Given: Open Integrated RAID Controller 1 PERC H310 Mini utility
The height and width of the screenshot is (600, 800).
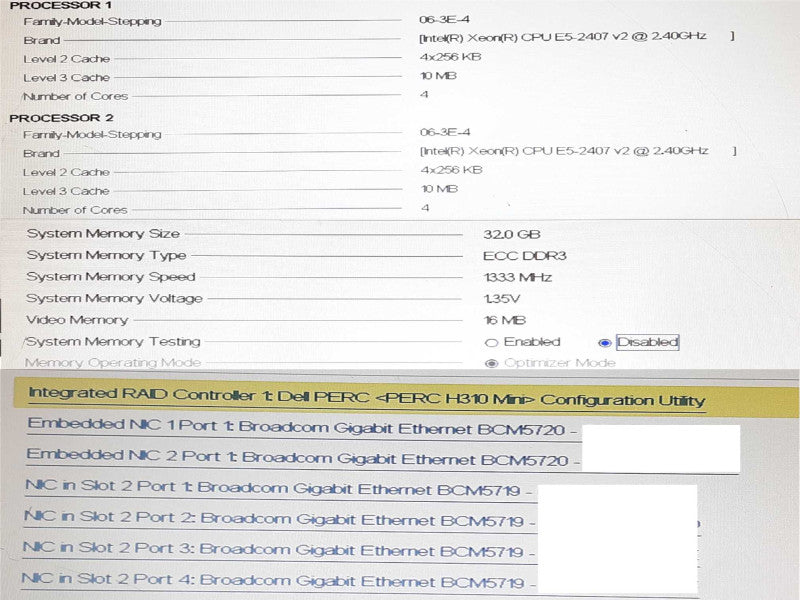Looking at the screenshot, I should (366, 397).
